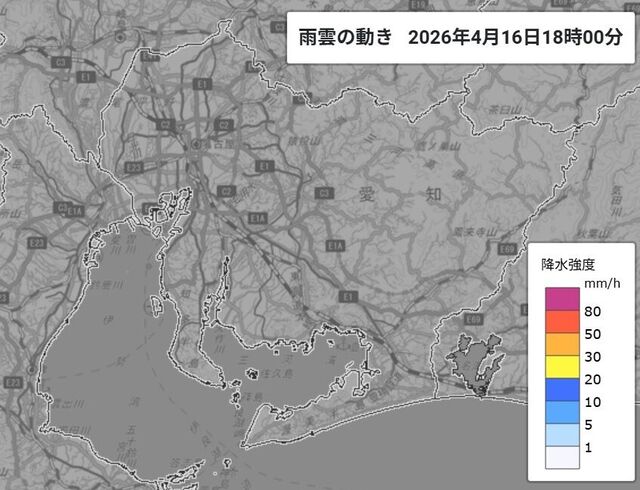
Task: Click the orange 30–50 mm/h legend swatch
Action: [562, 344]
